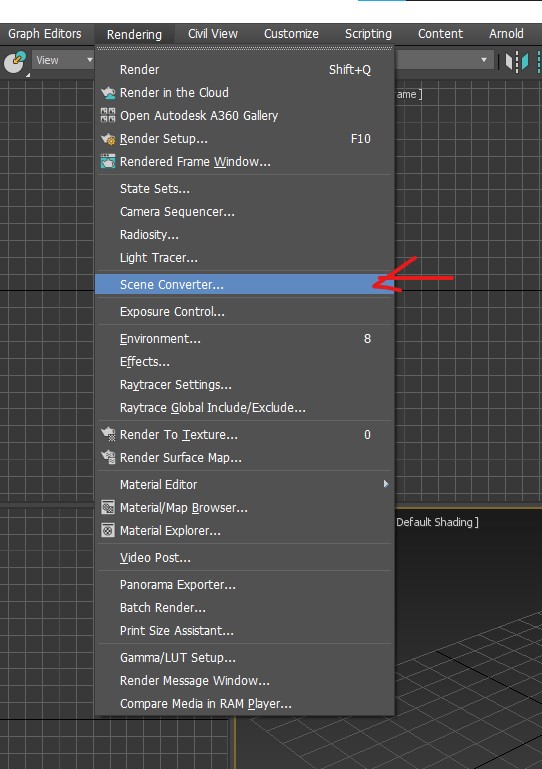This screenshot has width=542, height=769.
Task: Open the Arnold menu
Action: (x=506, y=34)
